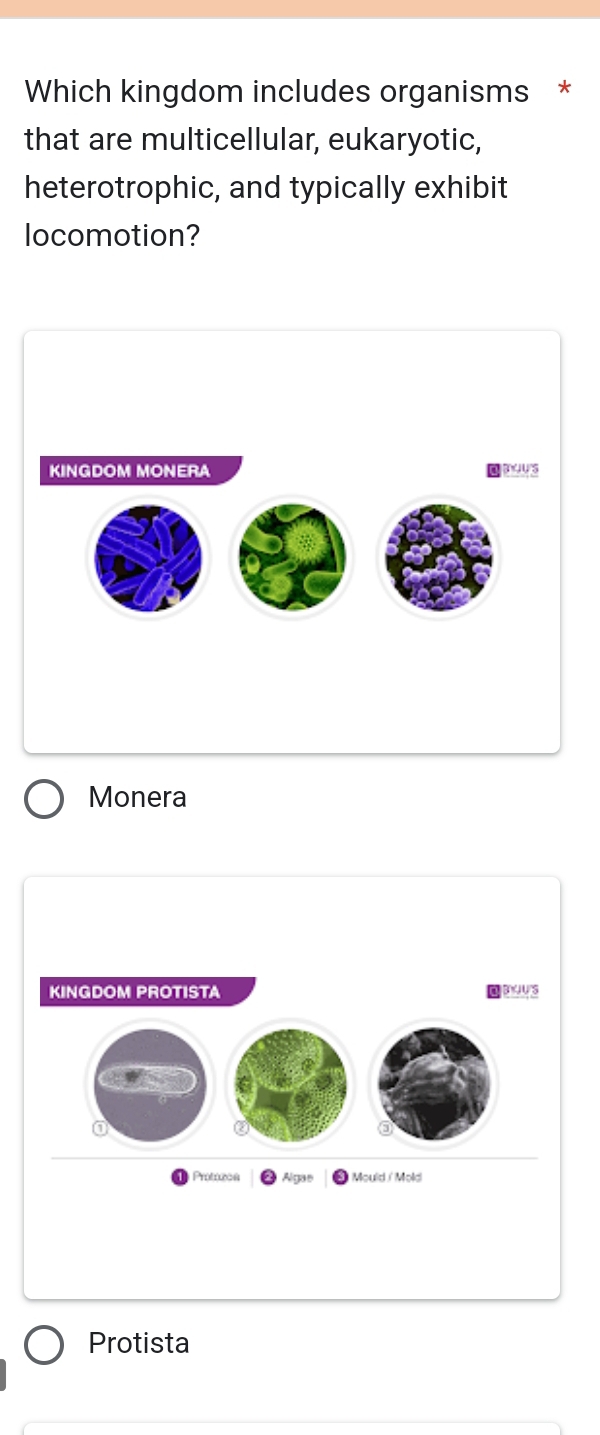This screenshot has width=600, height=1435.
Task: Click circled number 2 on the Algae image
Action: coord(243,1128)
